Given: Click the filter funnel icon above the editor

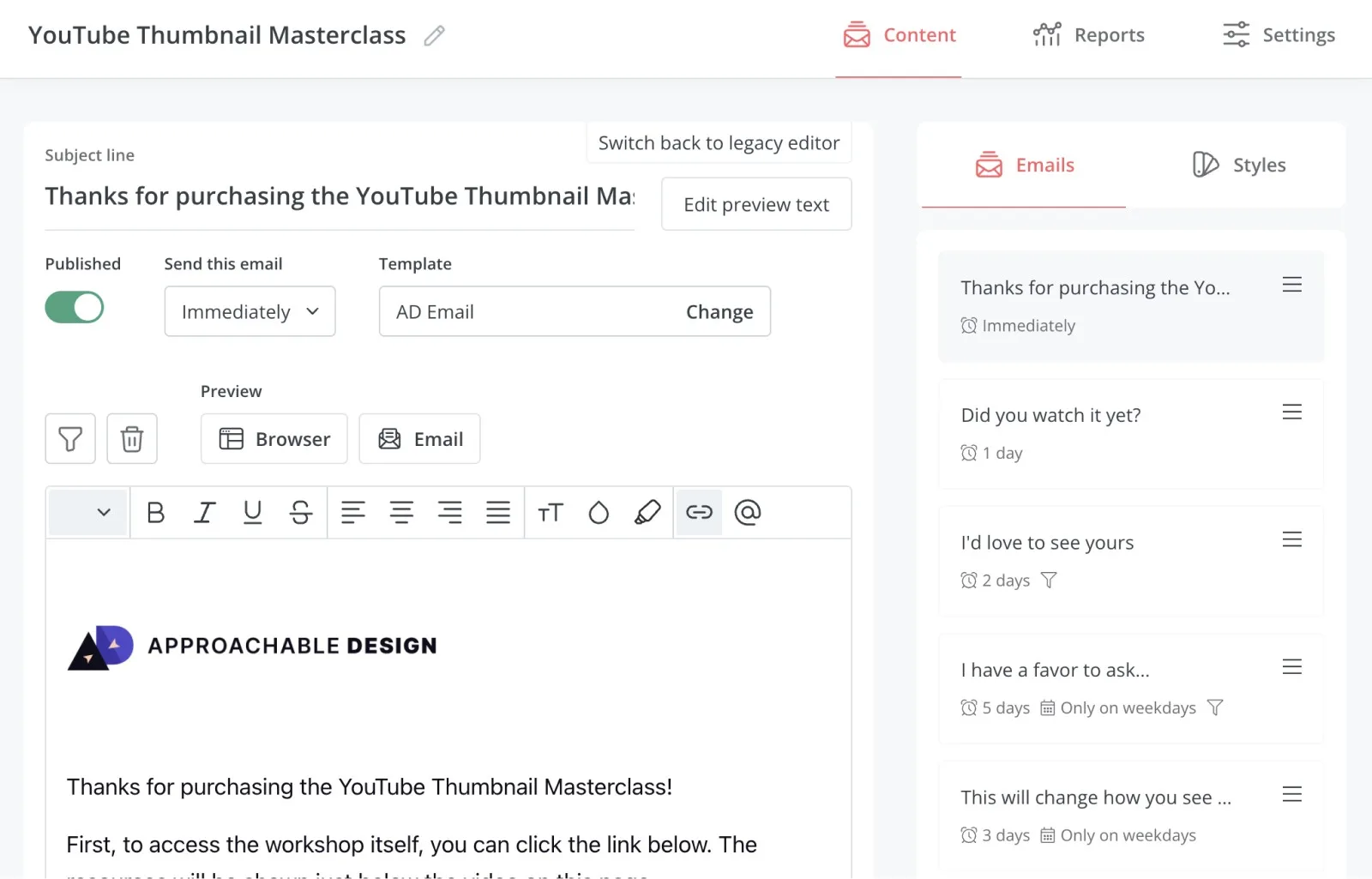Looking at the screenshot, I should click(x=70, y=439).
